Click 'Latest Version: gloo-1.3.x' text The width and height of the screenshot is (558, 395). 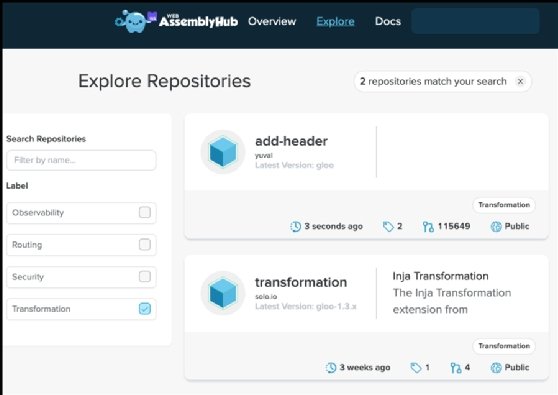(x=306, y=306)
